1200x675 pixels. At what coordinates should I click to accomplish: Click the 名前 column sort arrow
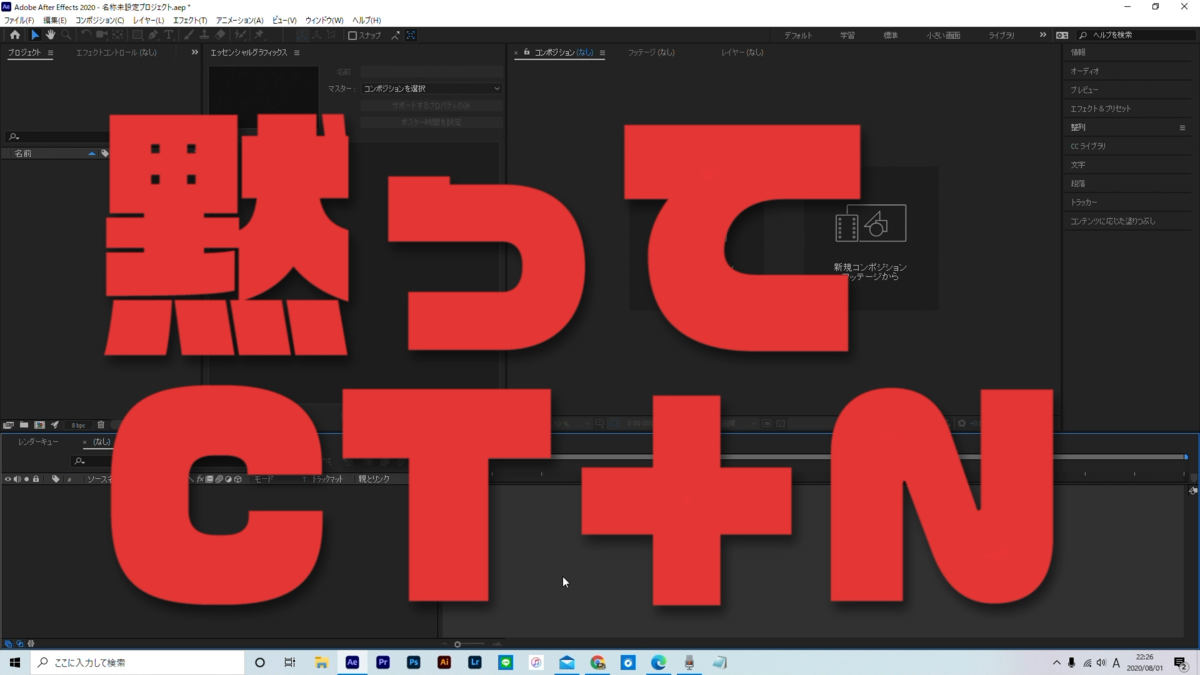(x=92, y=154)
